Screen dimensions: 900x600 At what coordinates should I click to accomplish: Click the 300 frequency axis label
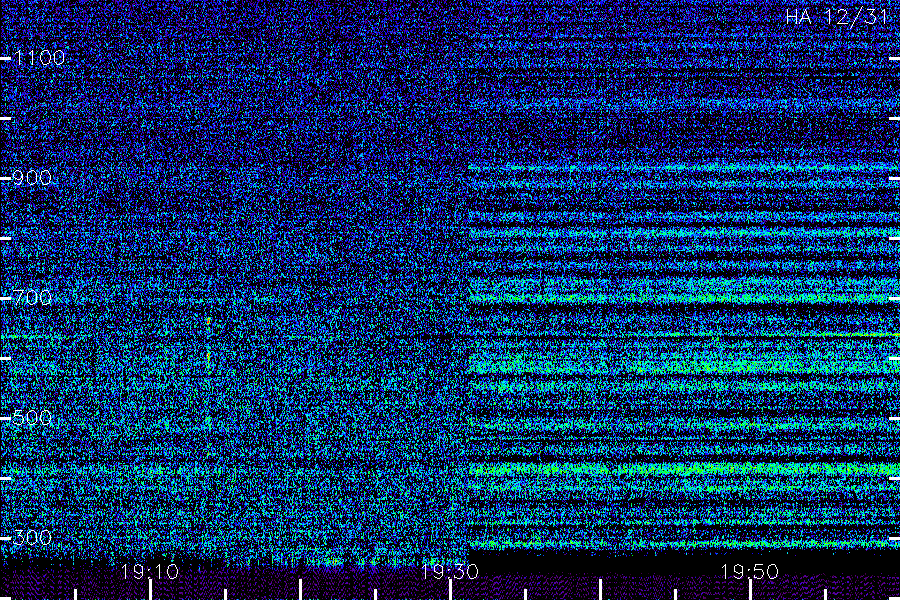tap(32, 537)
